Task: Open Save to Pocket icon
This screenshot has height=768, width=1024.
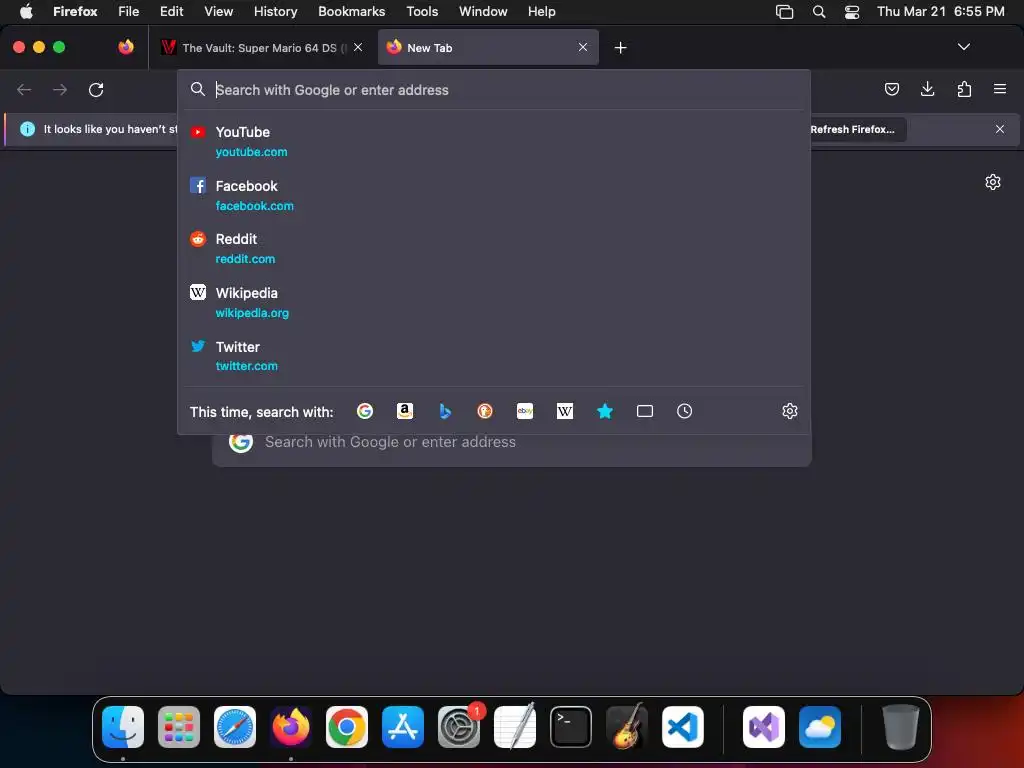Action: [891, 89]
